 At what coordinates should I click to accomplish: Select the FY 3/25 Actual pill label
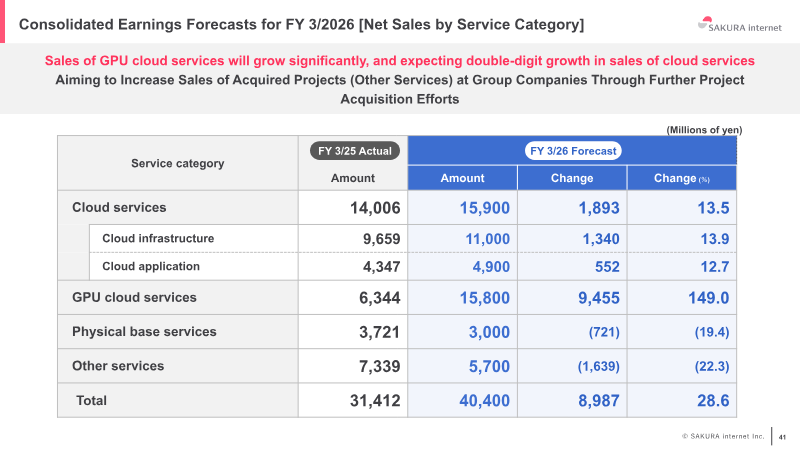click(355, 151)
